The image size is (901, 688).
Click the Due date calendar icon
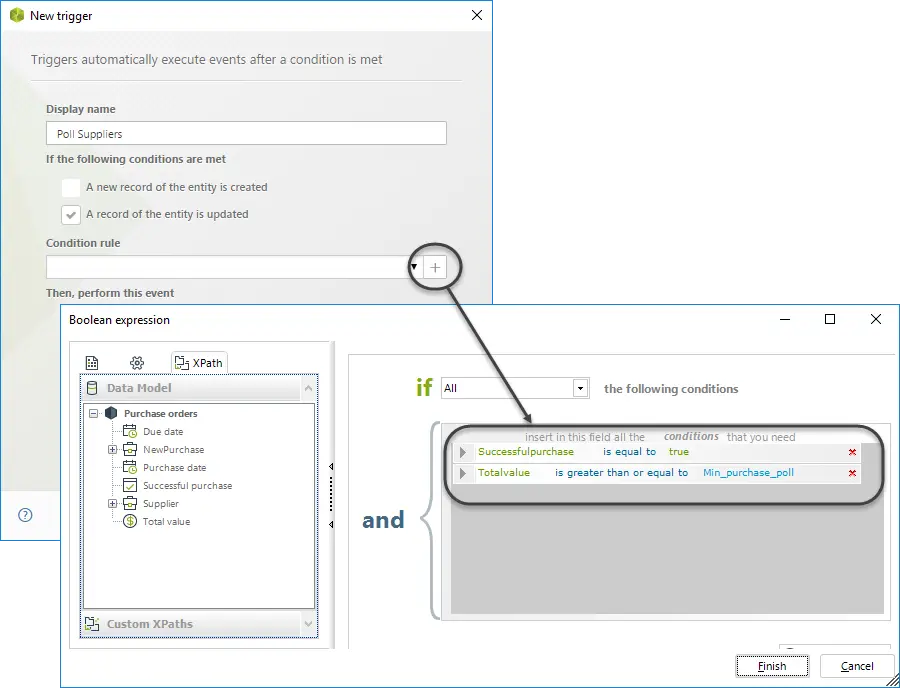click(x=130, y=431)
